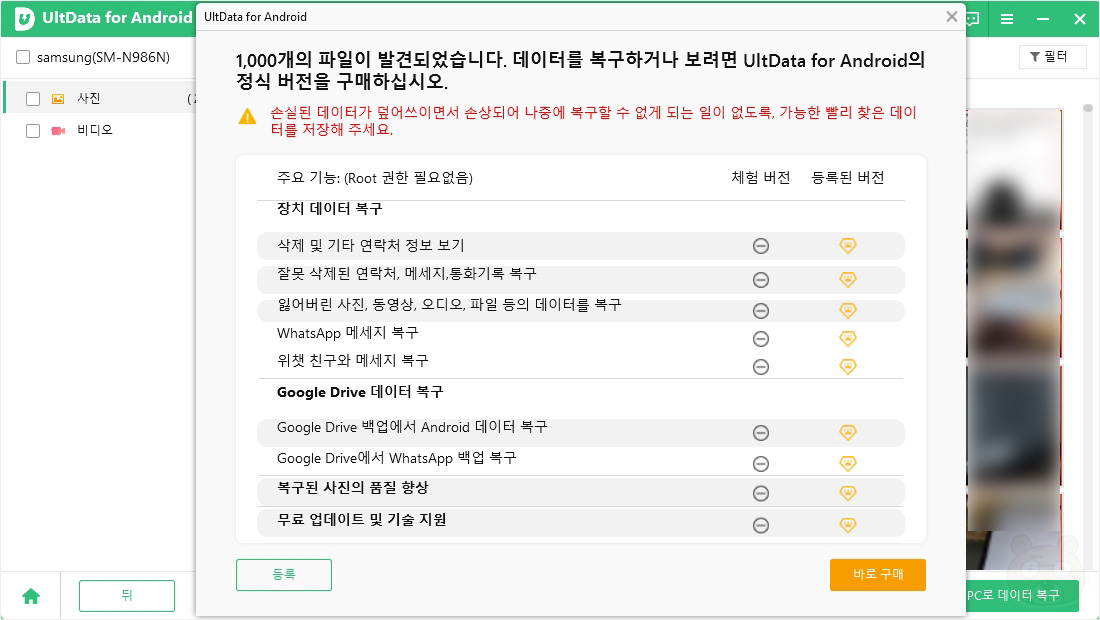Click trial minus icon for WhatsApp 메세지 복구
Screen dimensions: 1100x620
tap(760, 339)
